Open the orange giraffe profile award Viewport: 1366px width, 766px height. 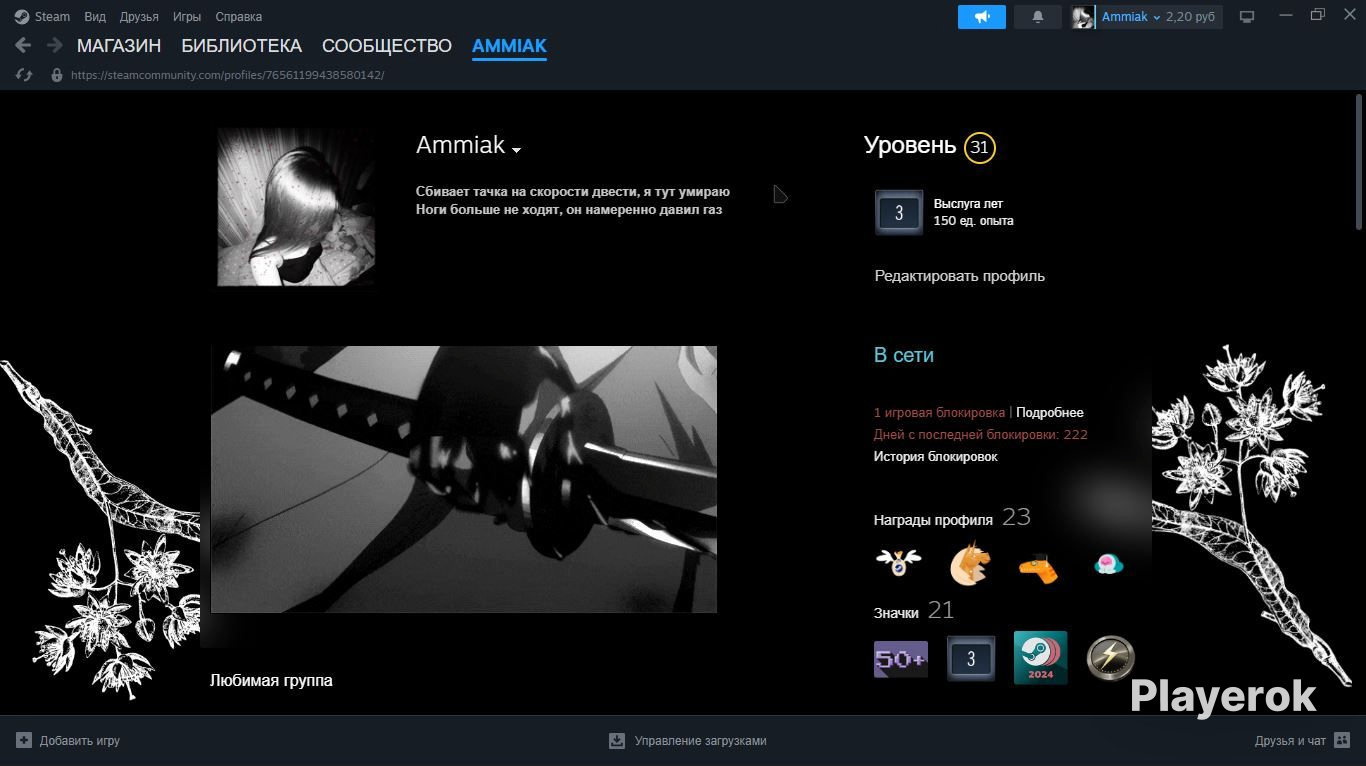click(1038, 567)
